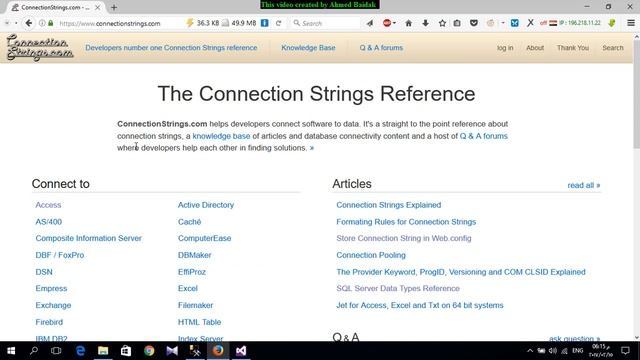Open the DBF / FoxPro link

coord(60,255)
